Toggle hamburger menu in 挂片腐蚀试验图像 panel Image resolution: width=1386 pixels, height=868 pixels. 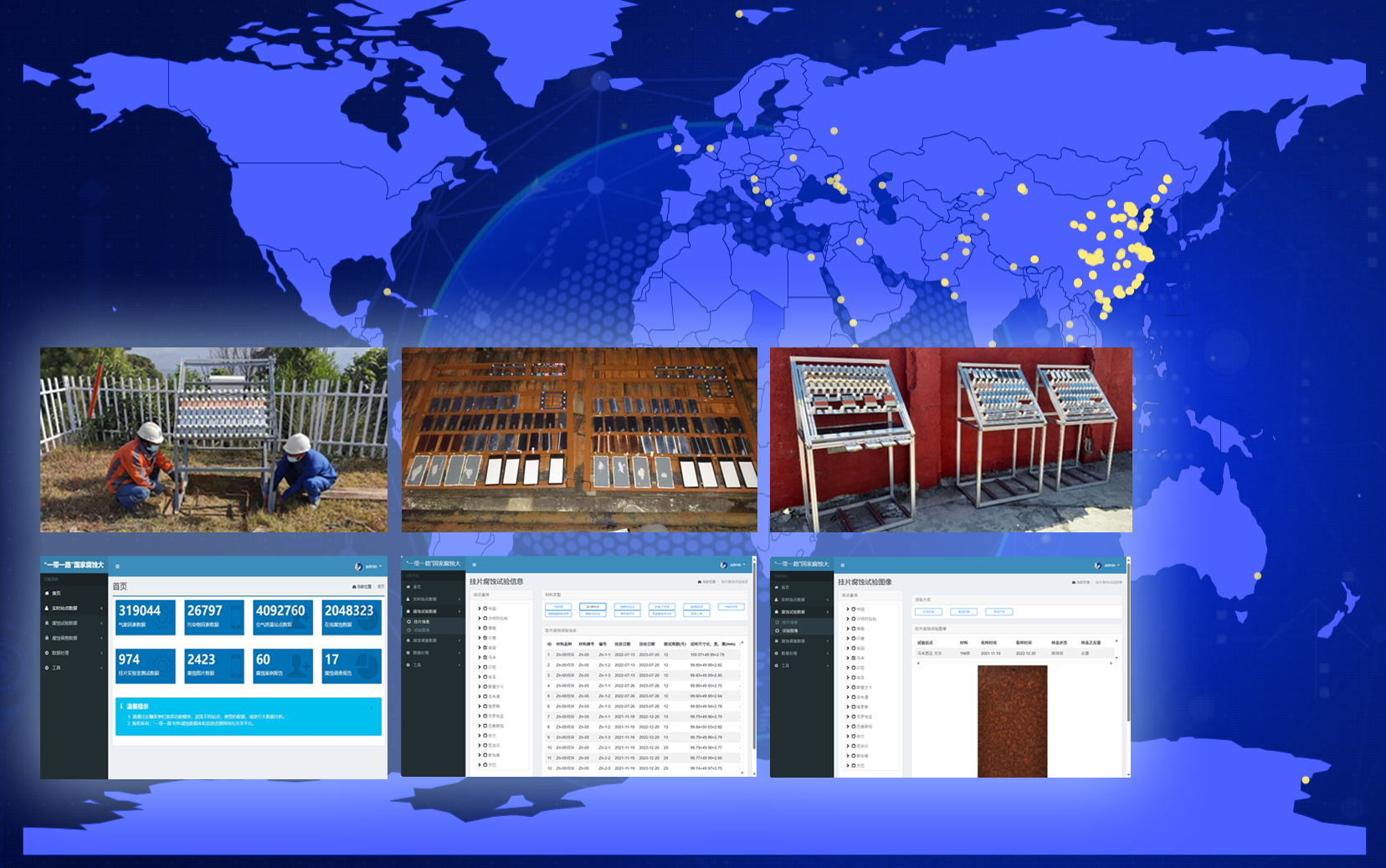point(843,565)
